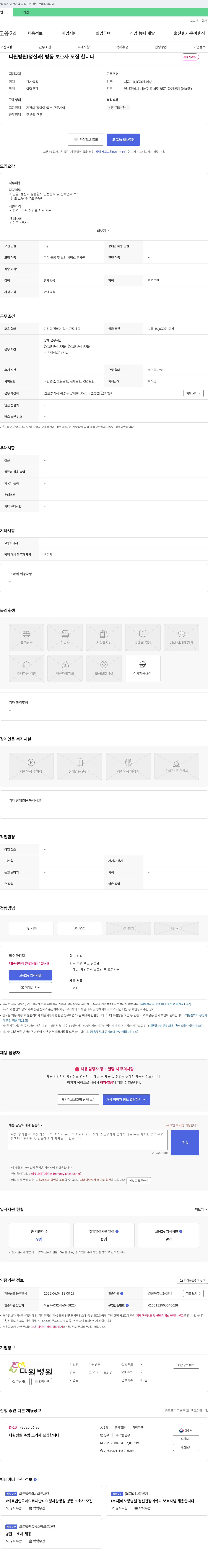Image resolution: width=208 pixels, height=1568 pixels.
Task: Open 지도 보기 for 인천북부고용센터
Action: [193, 1293]
